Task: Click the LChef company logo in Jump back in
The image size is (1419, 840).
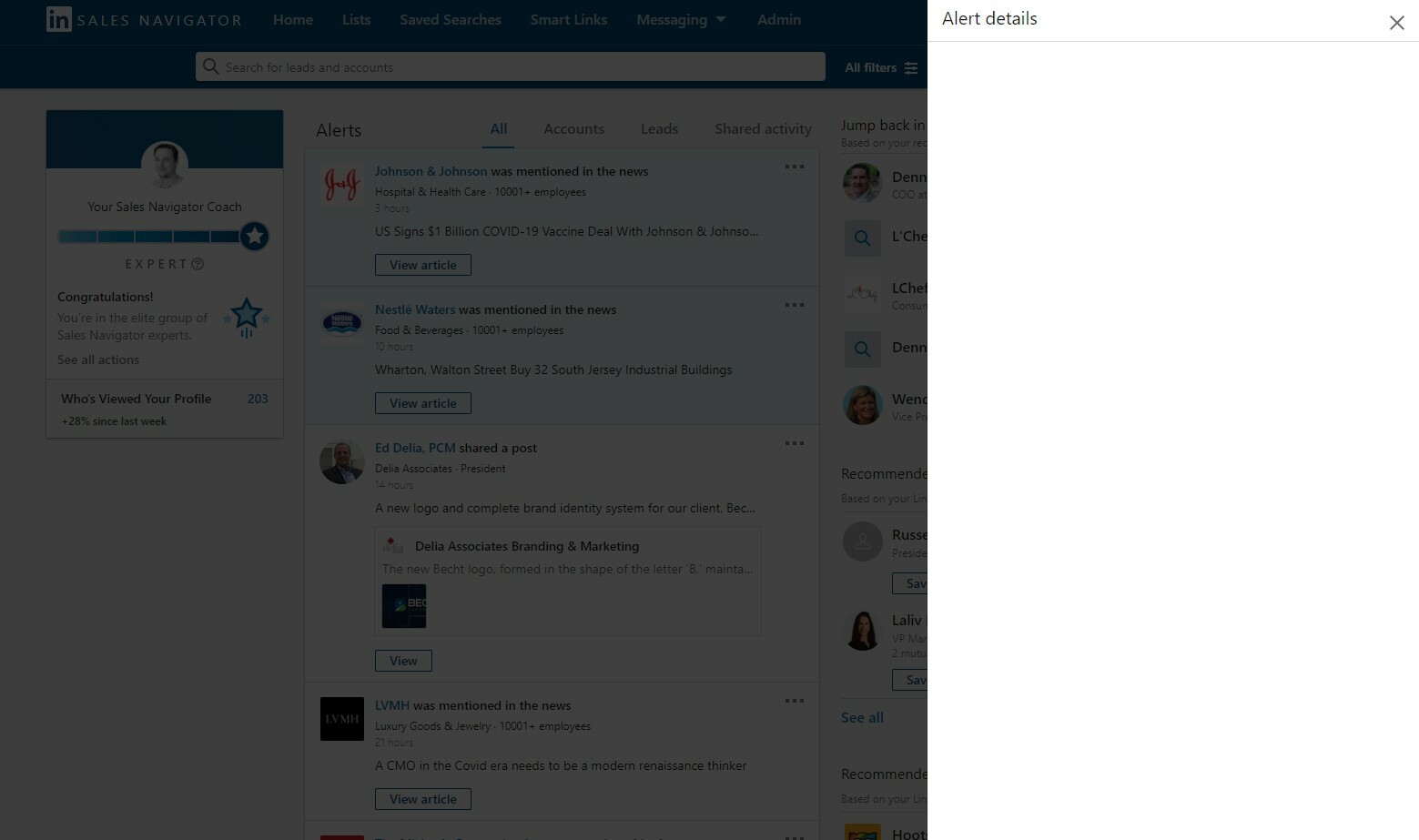Action: (862, 293)
